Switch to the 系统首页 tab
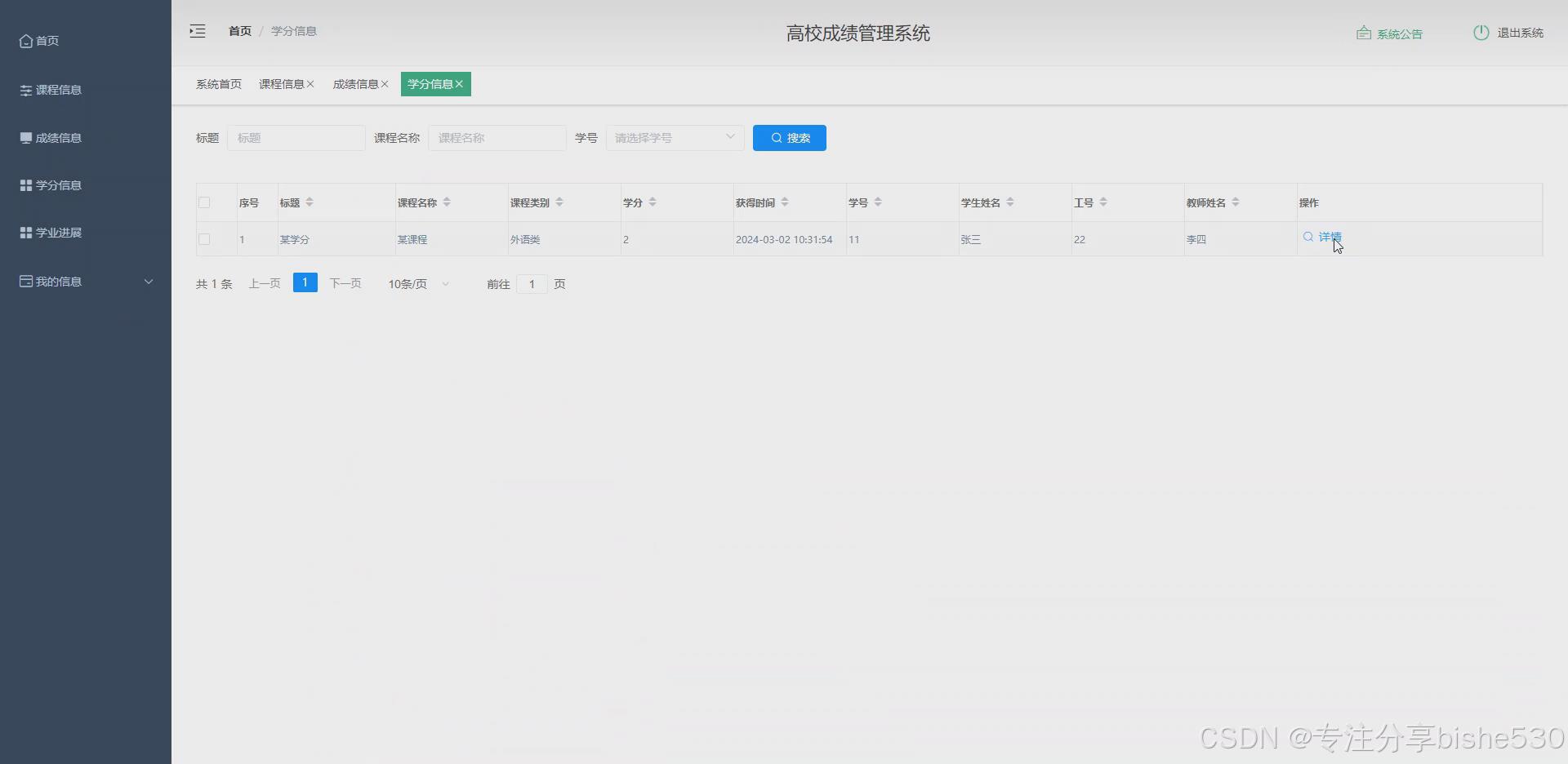Image resolution: width=1568 pixels, height=764 pixels. (219, 84)
